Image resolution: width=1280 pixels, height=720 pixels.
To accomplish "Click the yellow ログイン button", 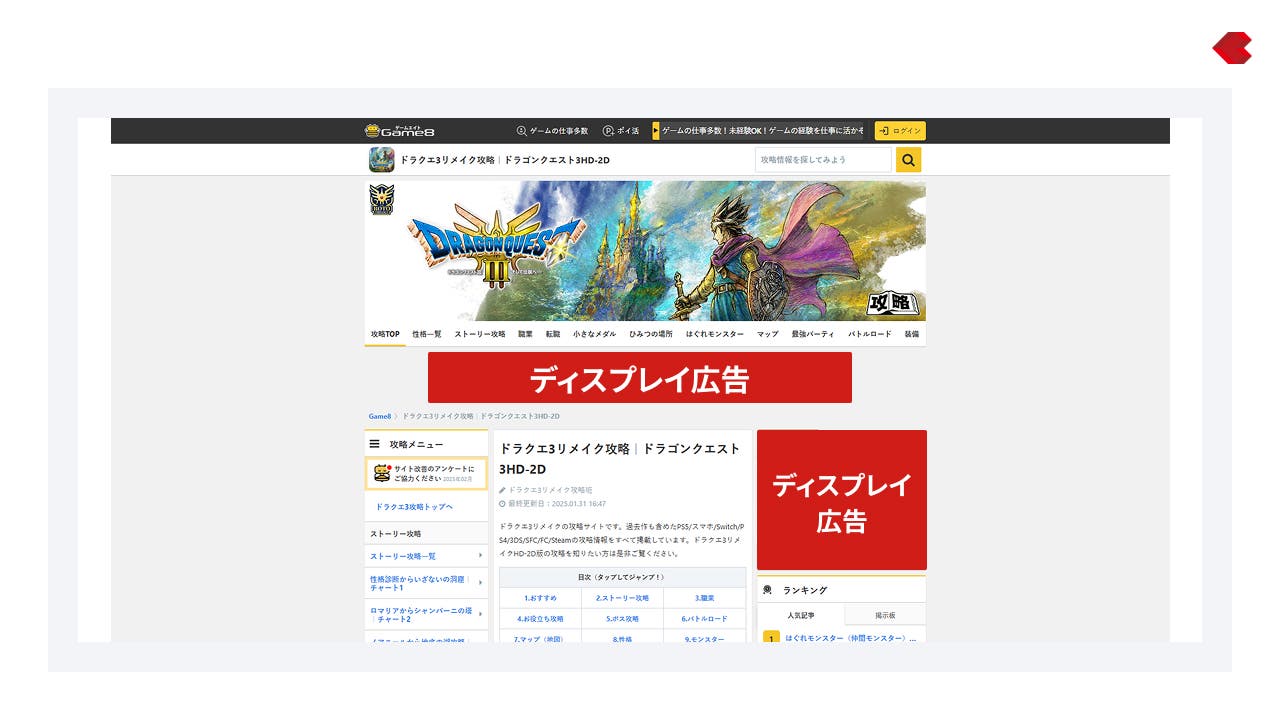I will [x=900, y=131].
